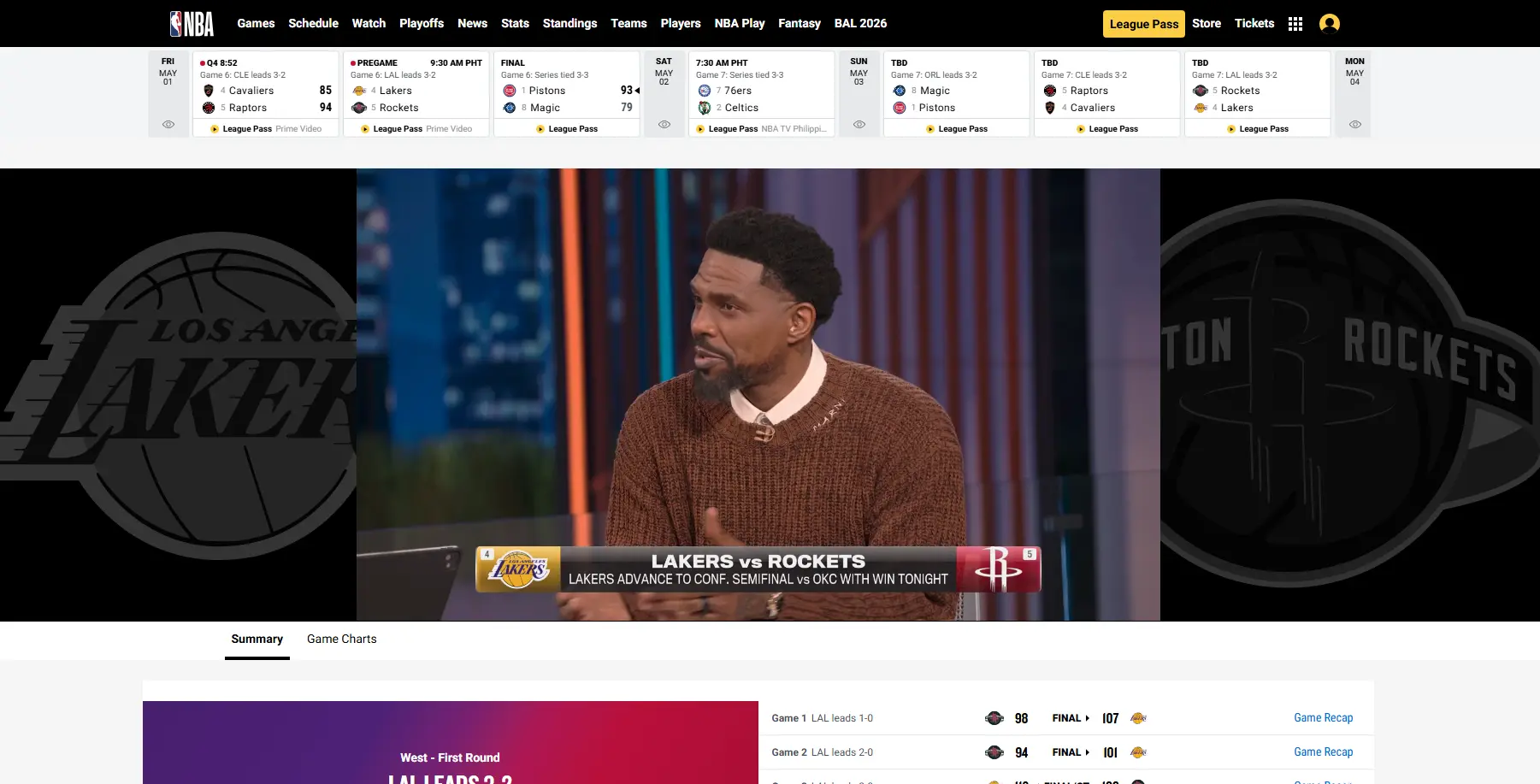This screenshot has width=1540, height=784.
Task: Click Prime Video link in Lakers-Rockets PREGAME card
Action: 449,129
